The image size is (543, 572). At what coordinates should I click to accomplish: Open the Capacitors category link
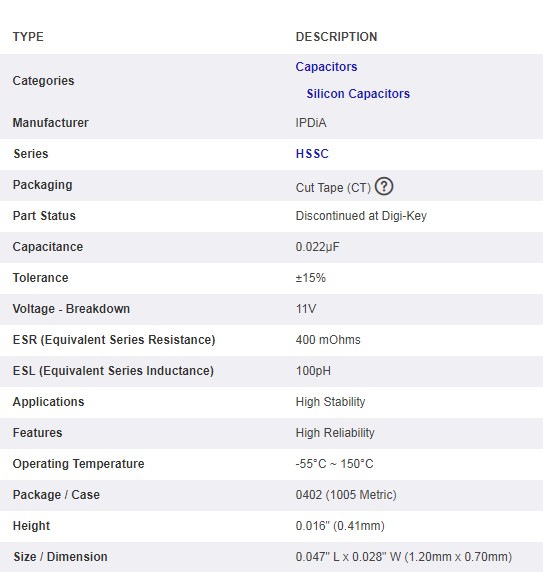(326, 67)
